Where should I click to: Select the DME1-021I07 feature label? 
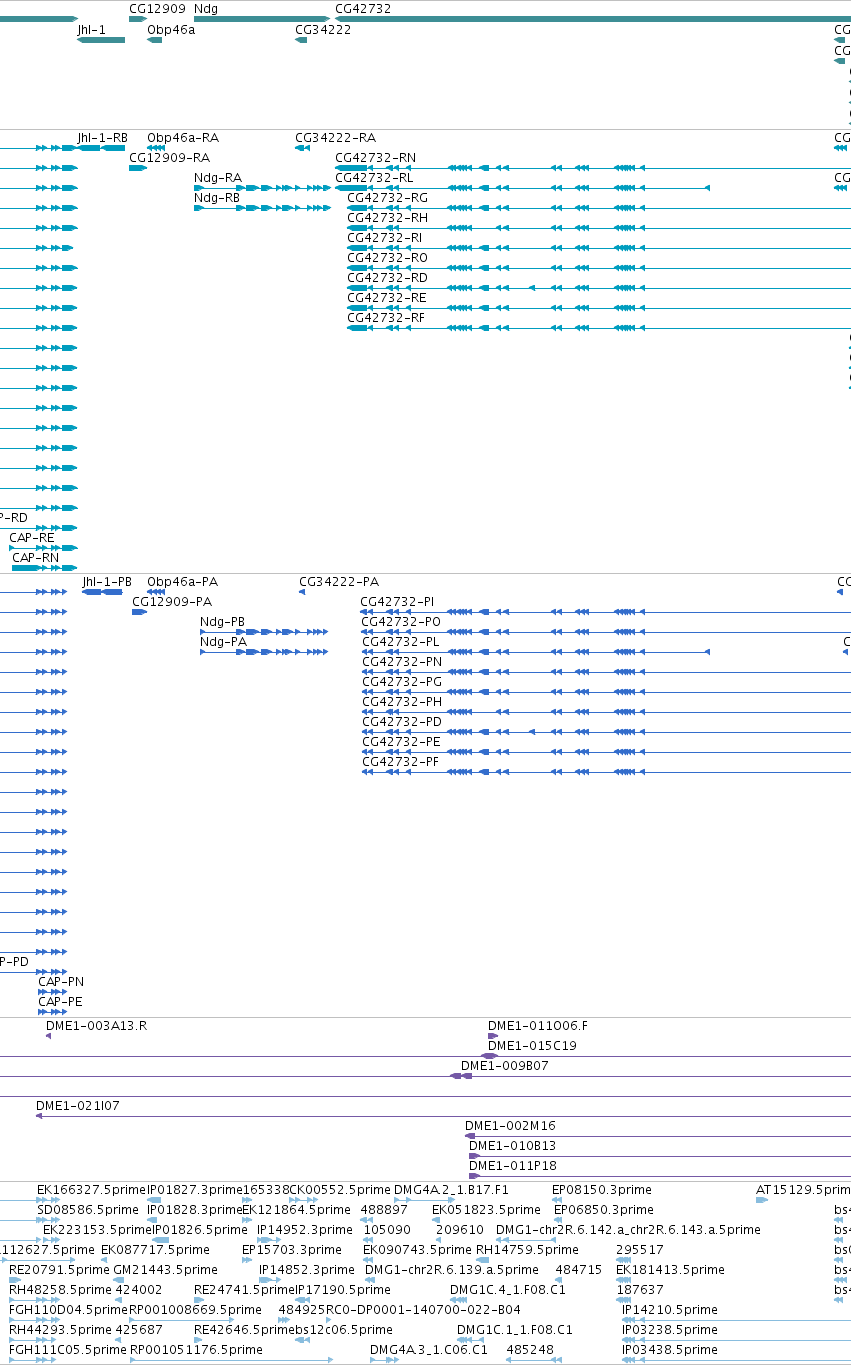(78, 1106)
